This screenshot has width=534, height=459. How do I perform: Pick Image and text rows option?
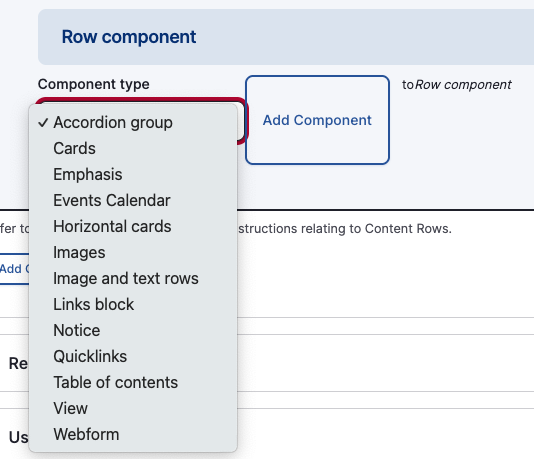click(133, 278)
